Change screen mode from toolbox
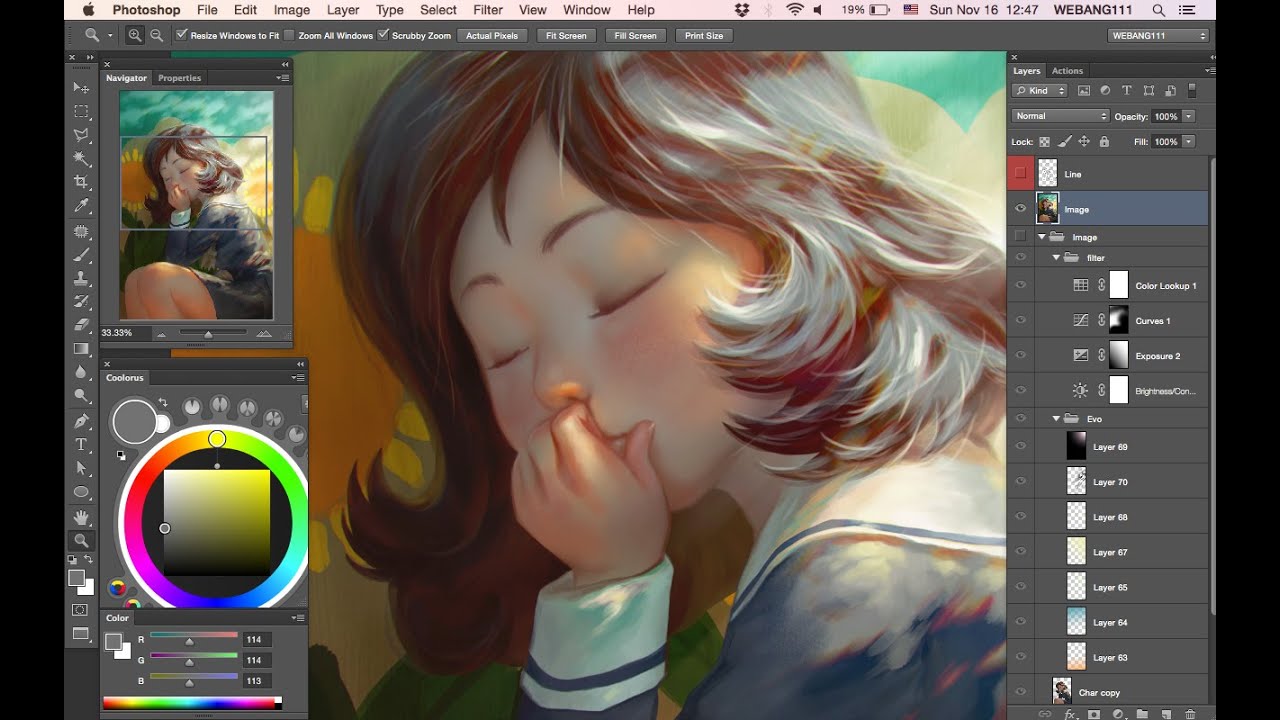The image size is (1280, 720). 81,634
